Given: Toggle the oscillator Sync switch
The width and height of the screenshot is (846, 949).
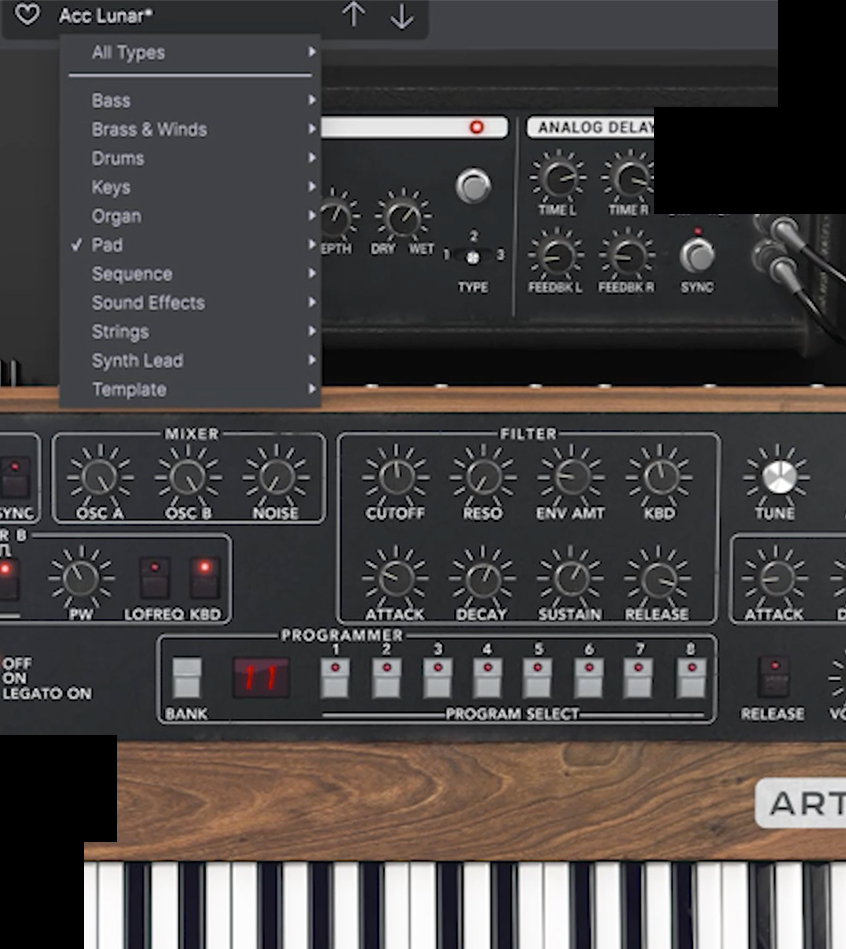Looking at the screenshot, I should [16, 478].
